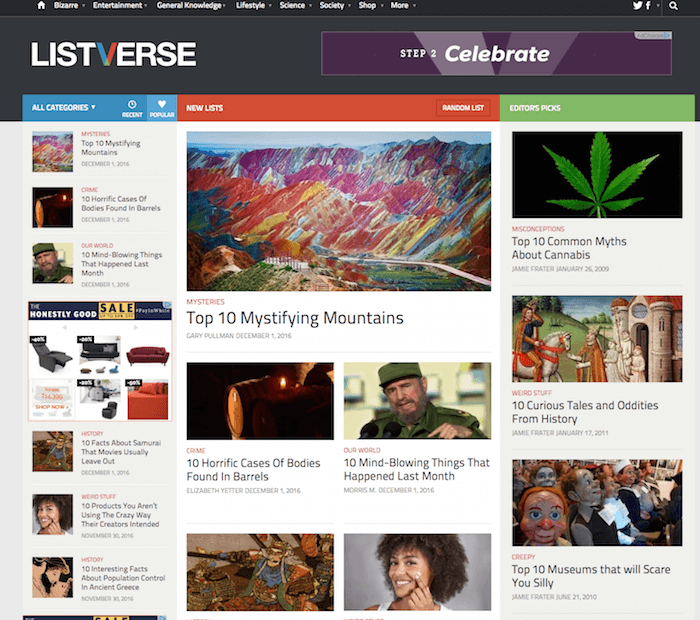Click creepy puppets museum image
The image size is (700, 620).
click(x=597, y=503)
